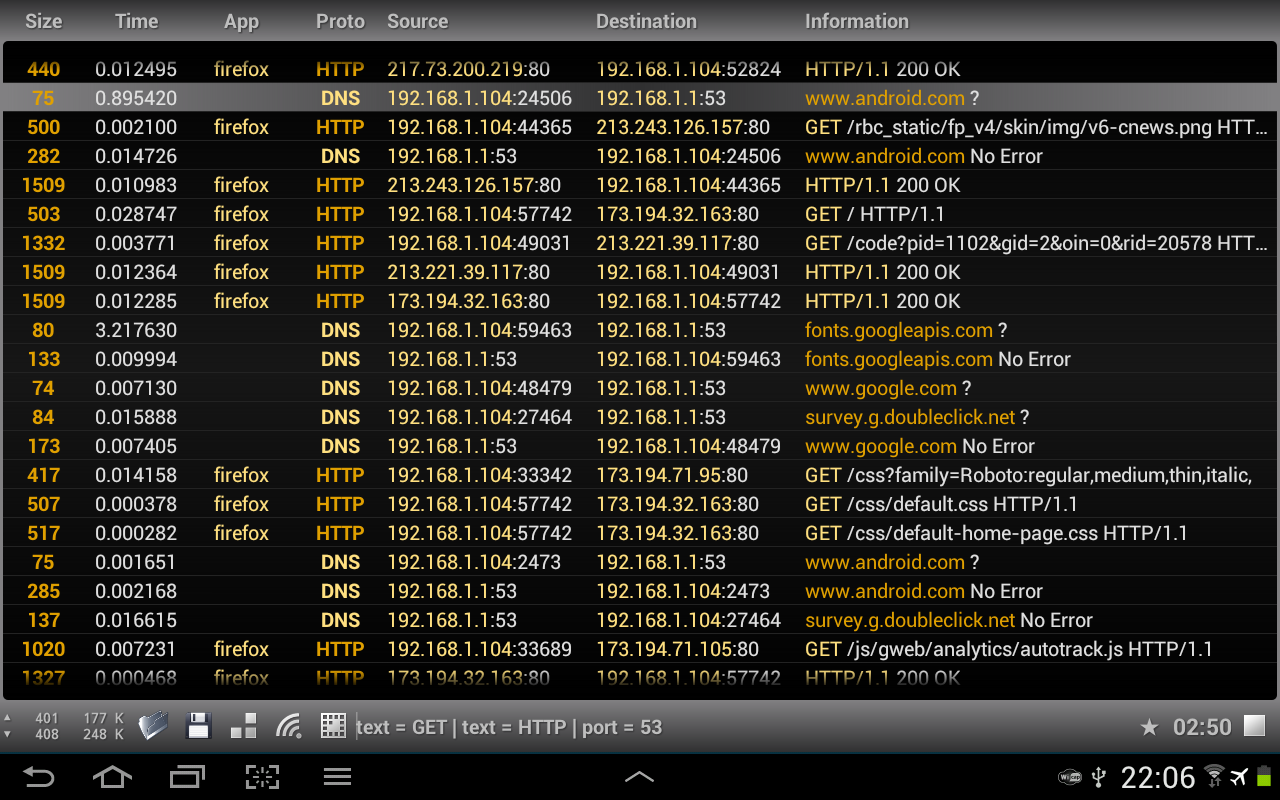Sort by the App column header
The width and height of the screenshot is (1280, 800).
coord(241,21)
